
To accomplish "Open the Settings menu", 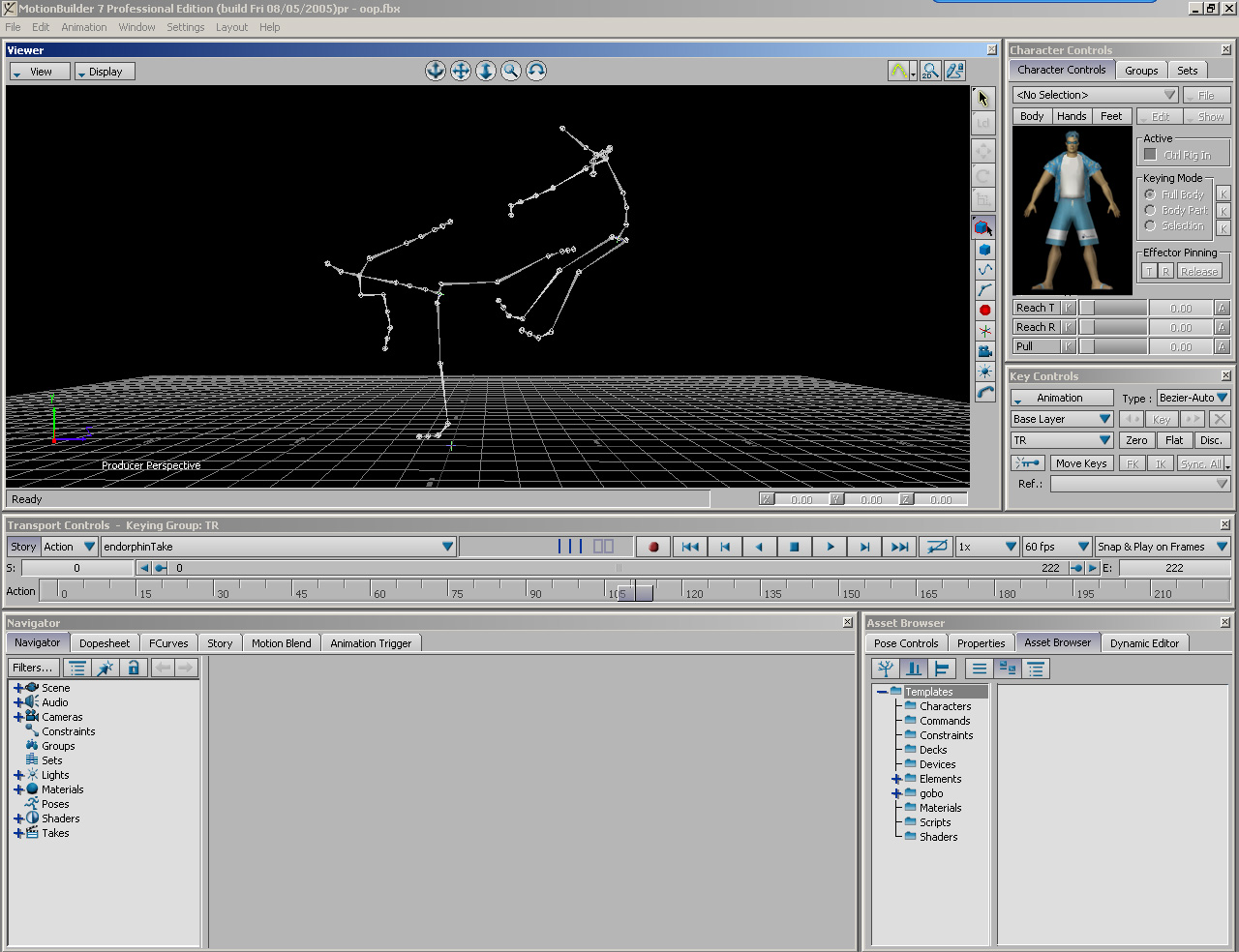I will coord(185,27).
